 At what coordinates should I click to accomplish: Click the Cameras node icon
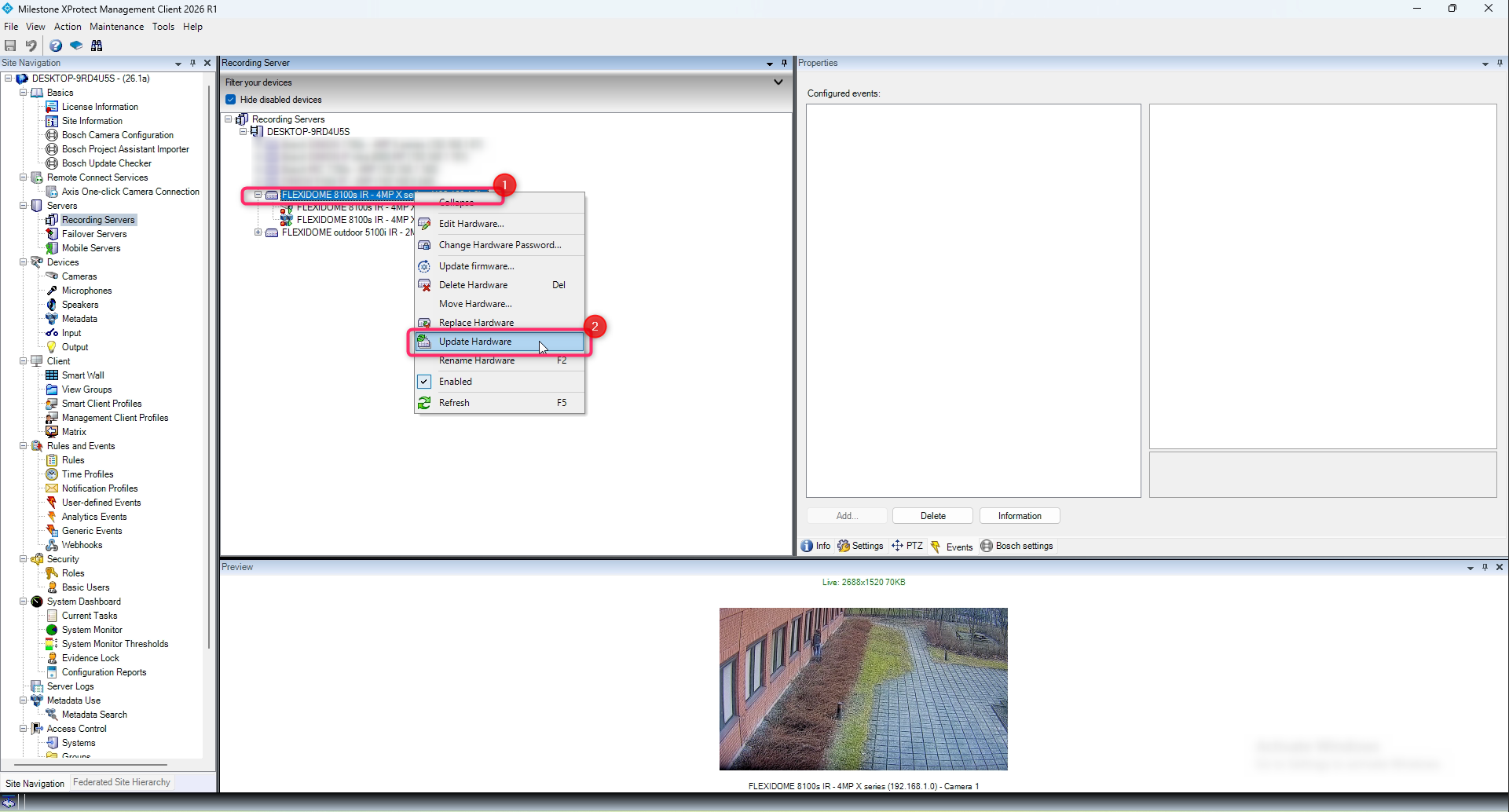click(52, 276)
